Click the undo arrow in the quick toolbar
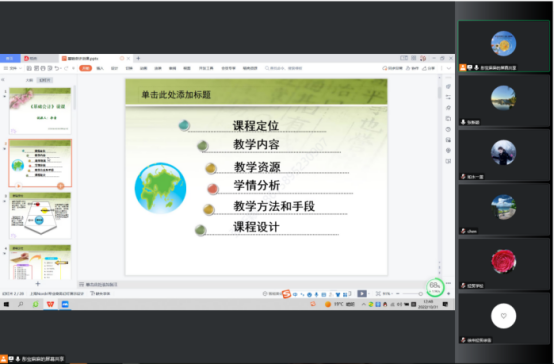 57,68
